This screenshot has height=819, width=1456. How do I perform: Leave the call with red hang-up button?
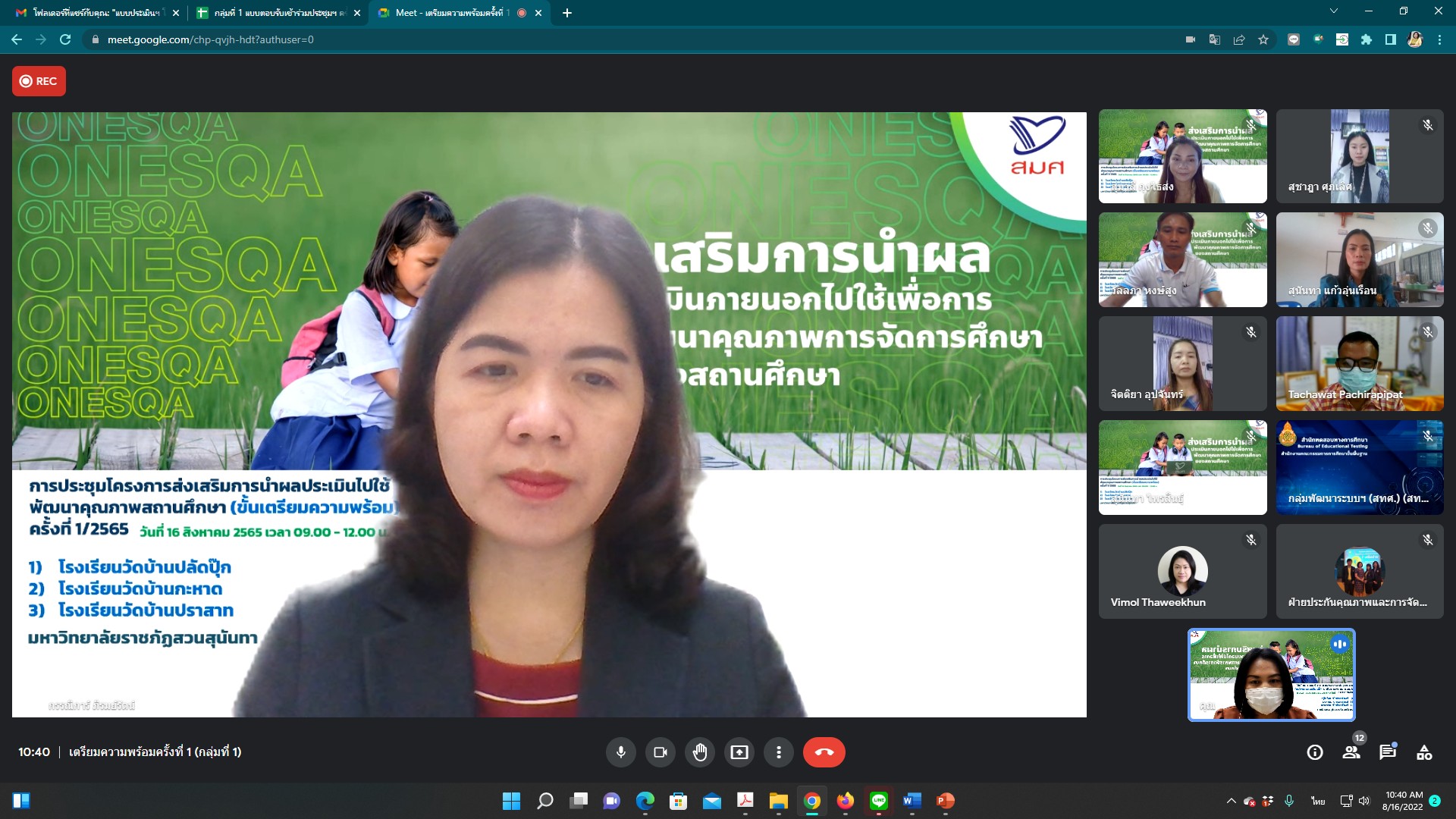coord(824,752)
